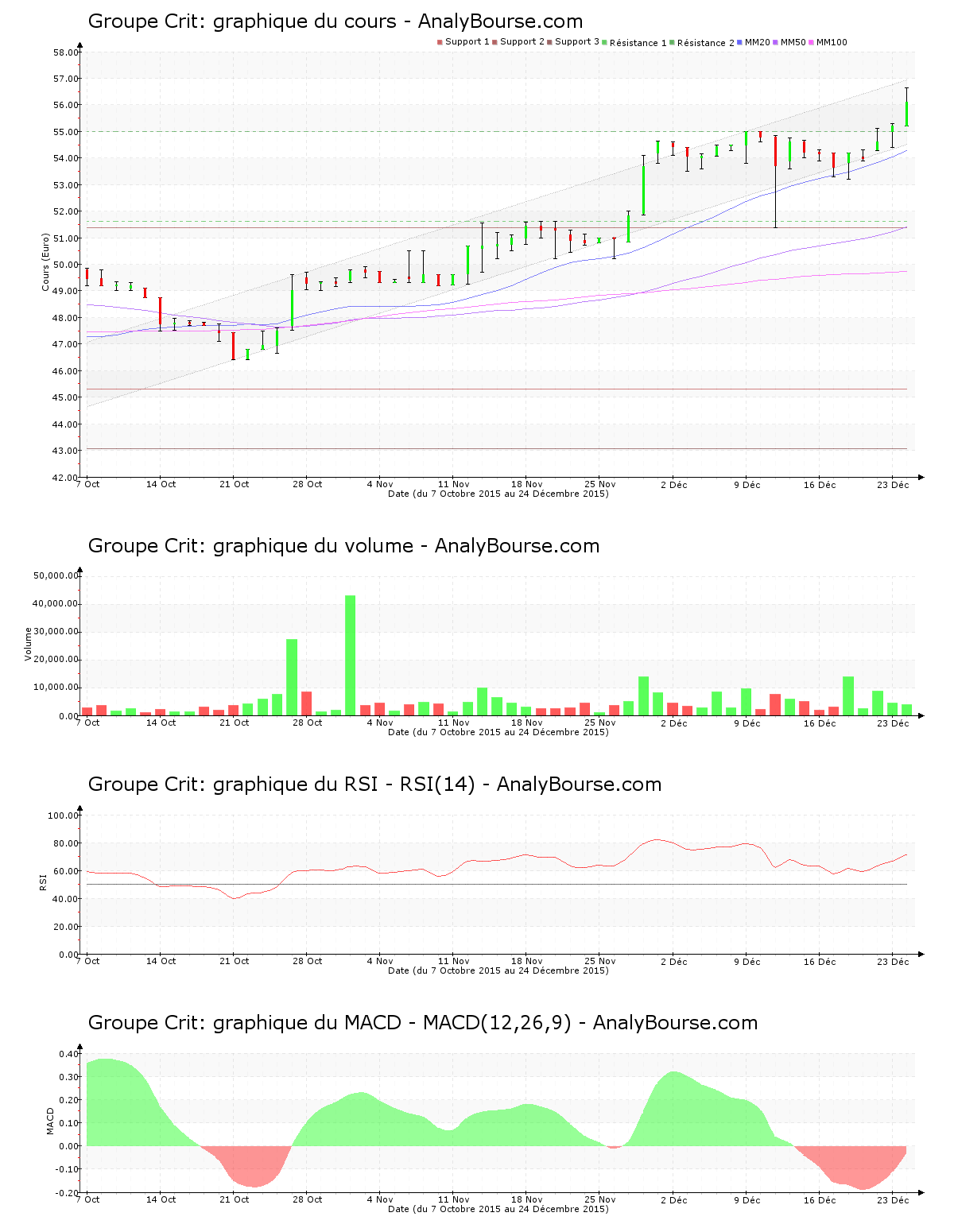Click the Support 1 legend color swatch
This screenshot has width=954, height=1232.
click(440, 42)
